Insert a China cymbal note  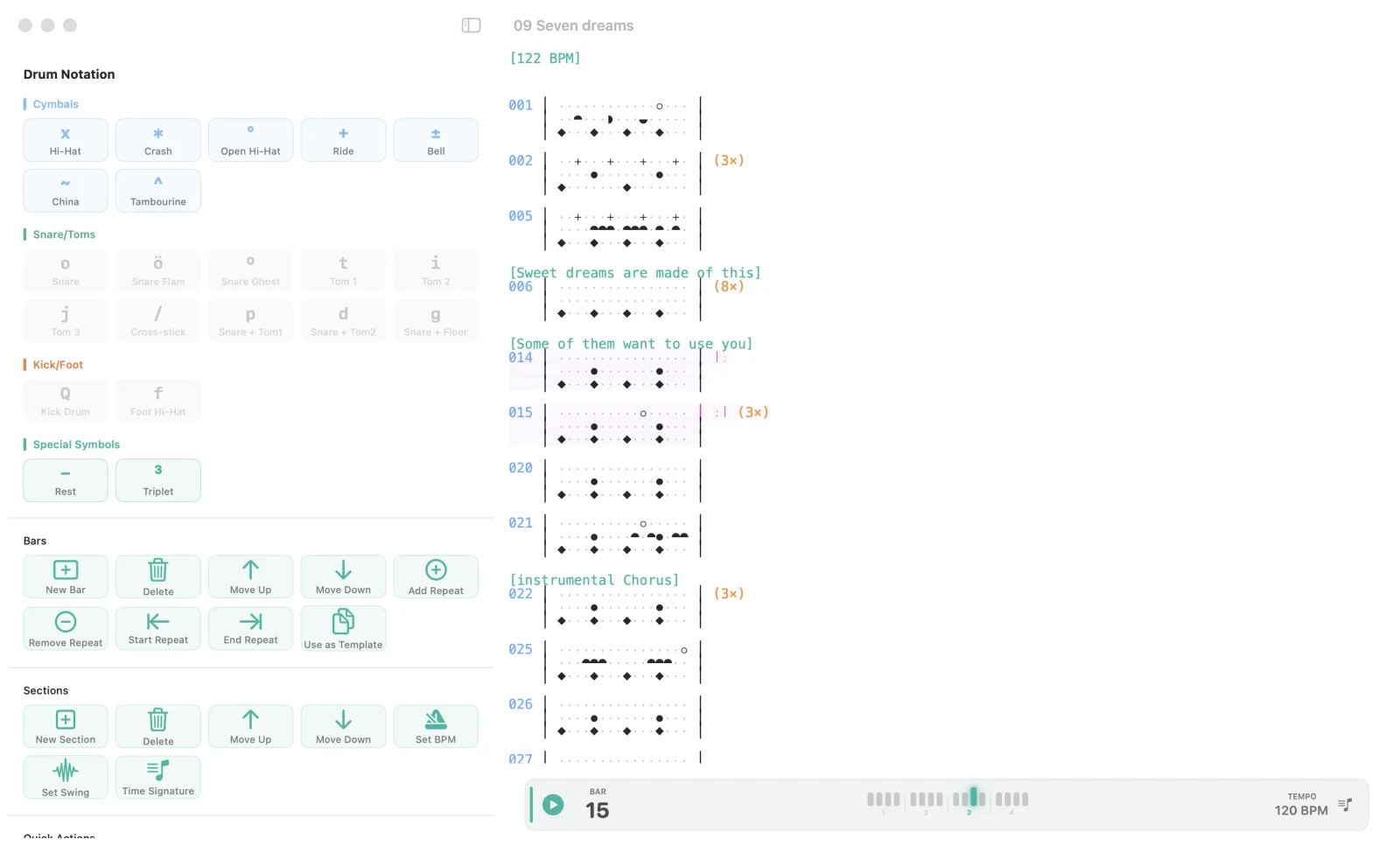point(66,191)
